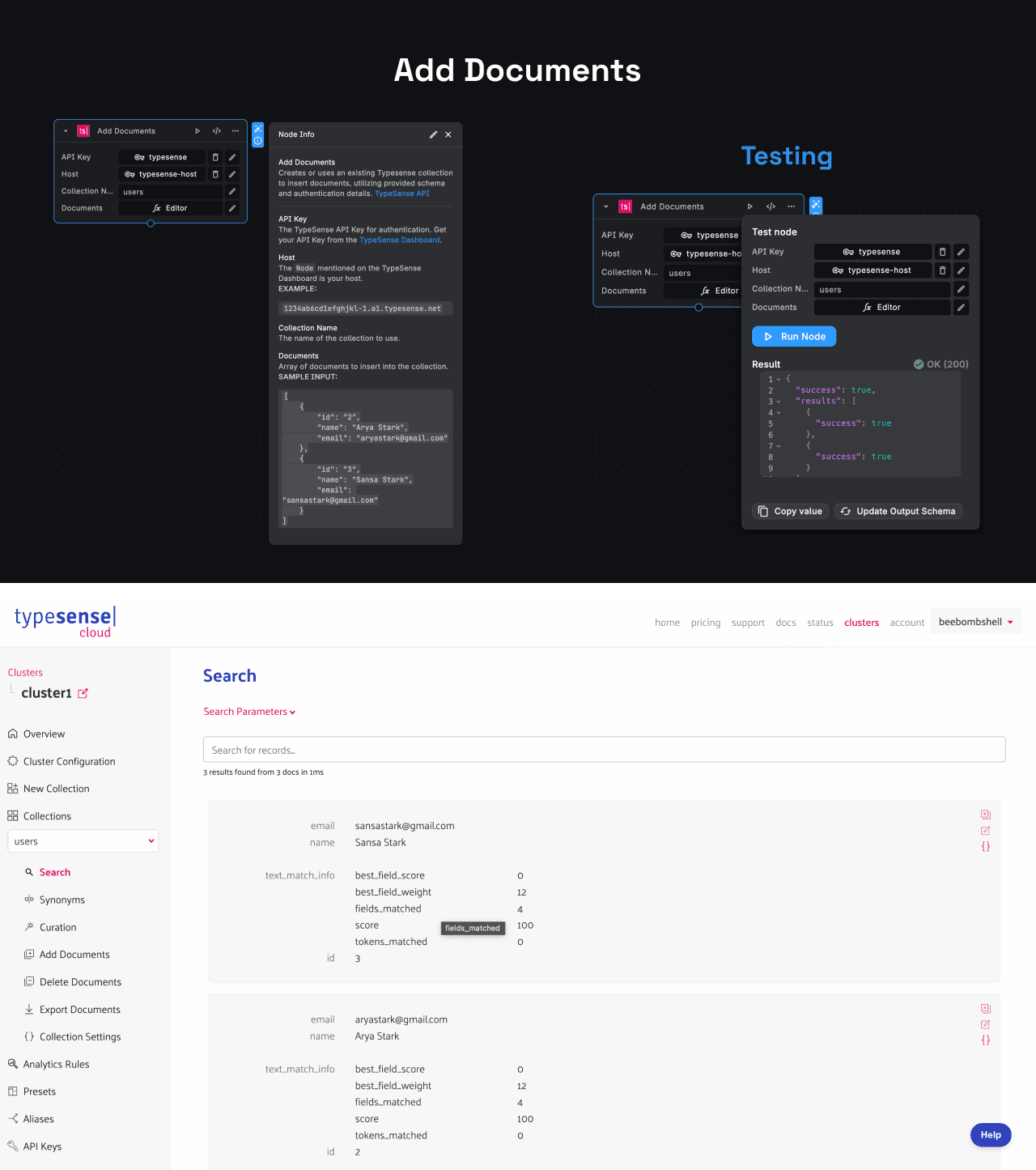Viewport: 1036px width, 1170px height.
Task: Run the Add Documents node beside Node Info
Action: click(197, 131)
